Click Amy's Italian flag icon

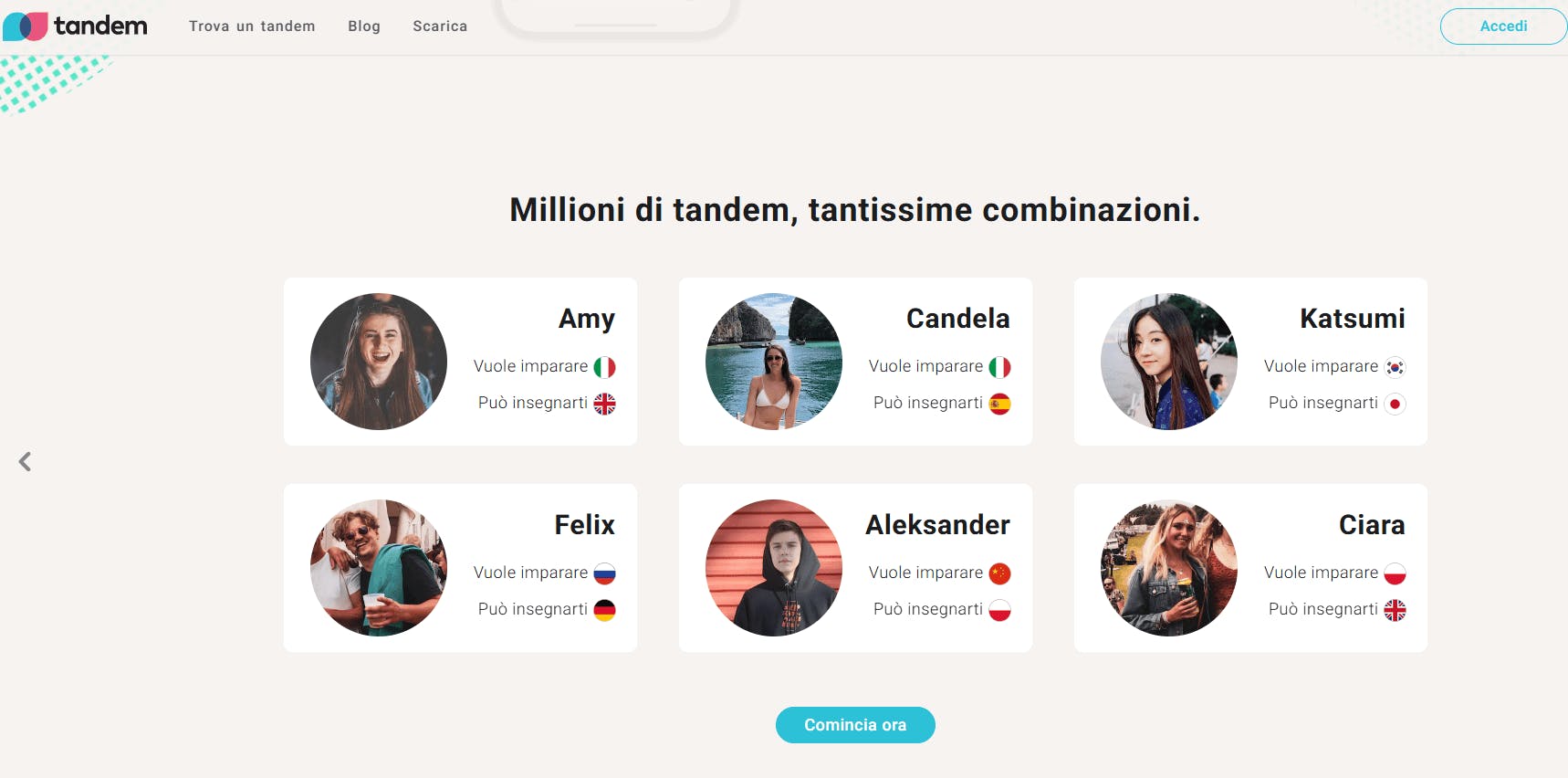tap(604, 367)
